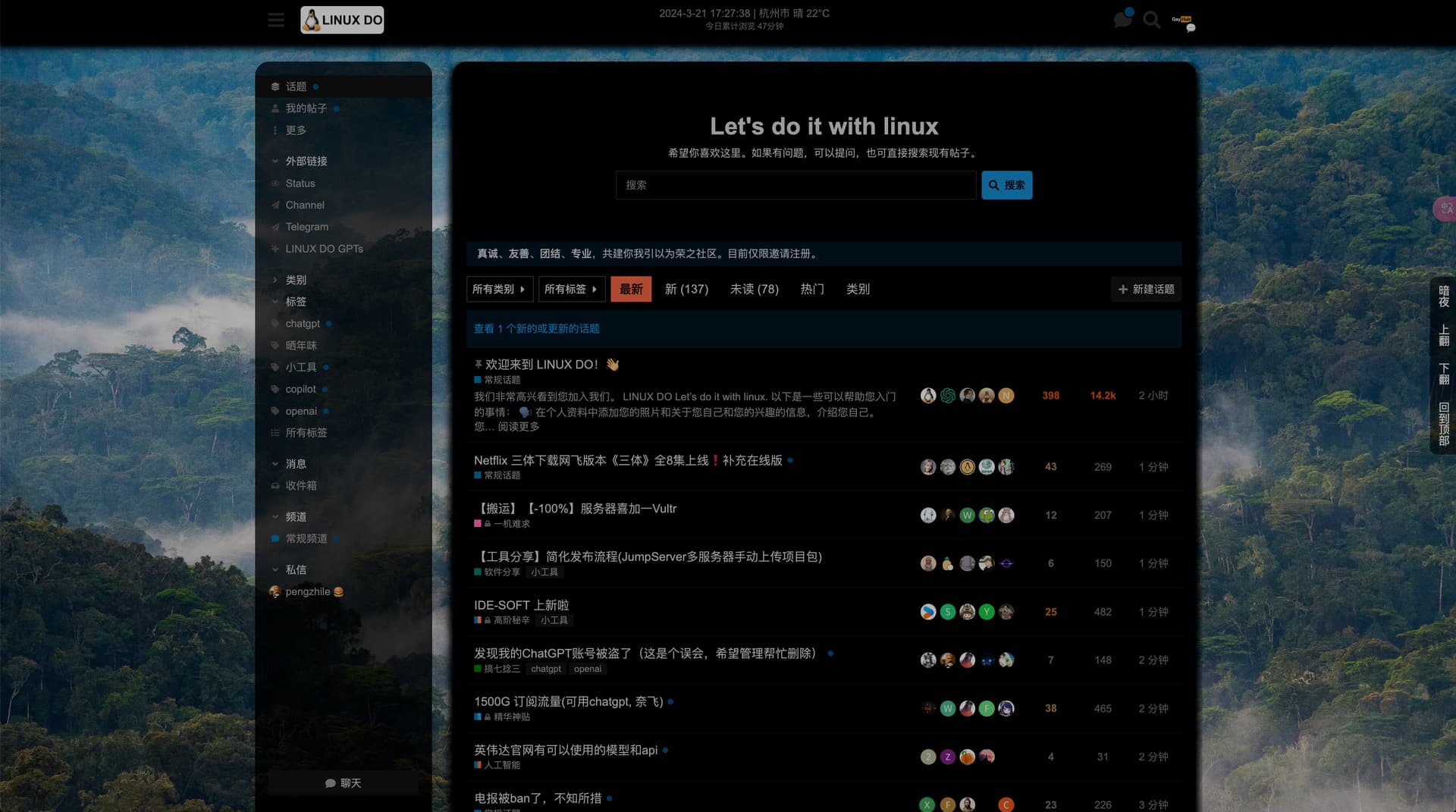Viewport: 1456px width, 812px height.
Task: Open topic 1500G 订阅流量
Action: click(x=569, y=702)
